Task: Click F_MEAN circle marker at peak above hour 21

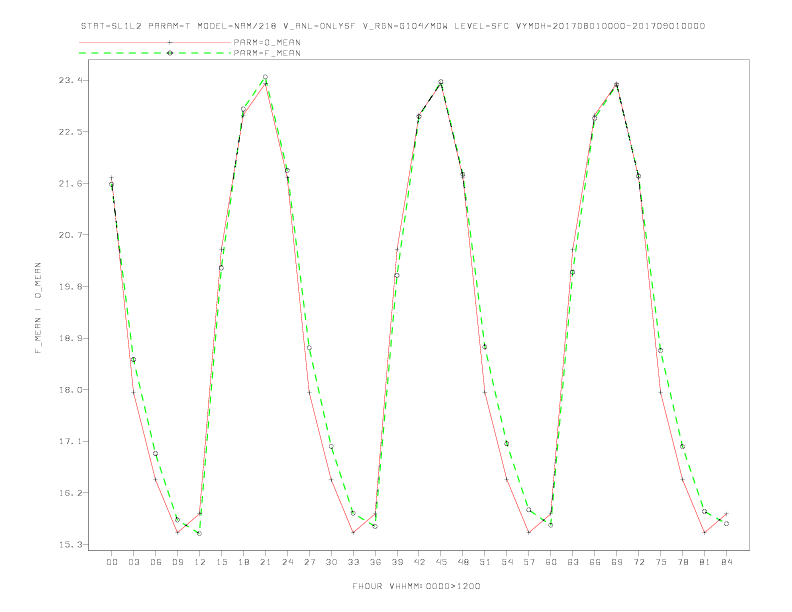Action: [265, 77]
